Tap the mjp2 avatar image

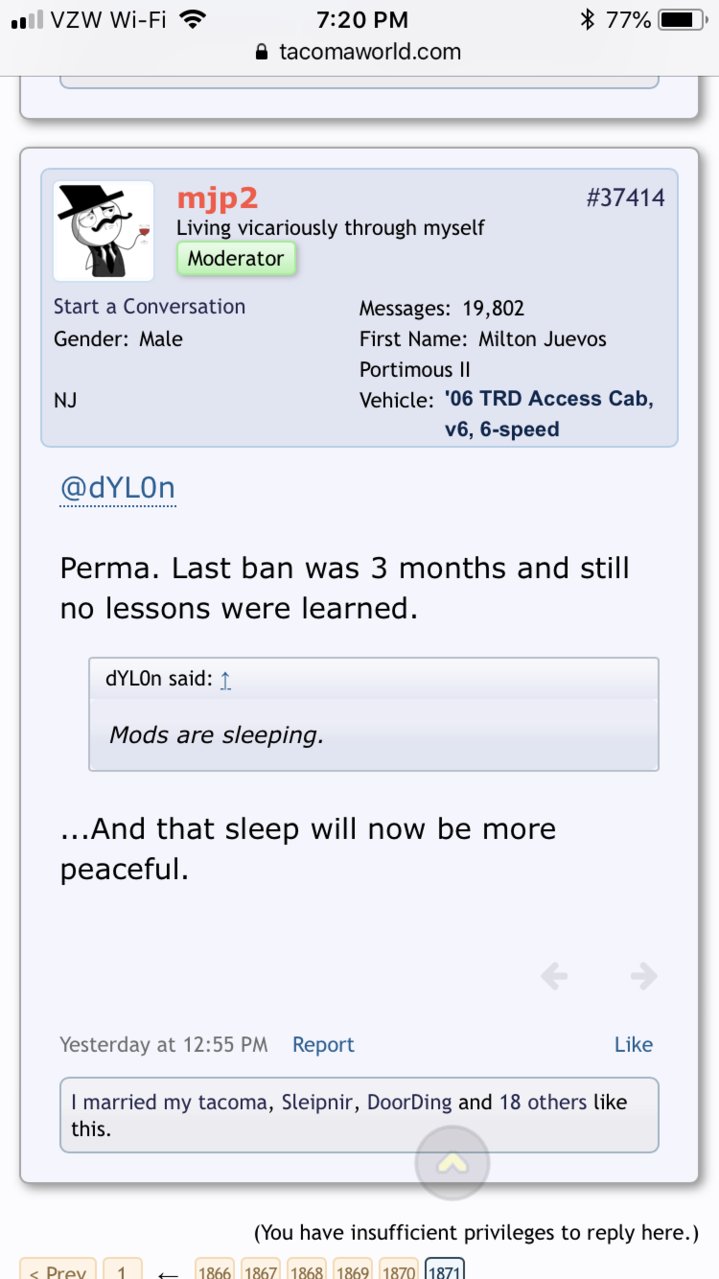(x=103, y=231)
